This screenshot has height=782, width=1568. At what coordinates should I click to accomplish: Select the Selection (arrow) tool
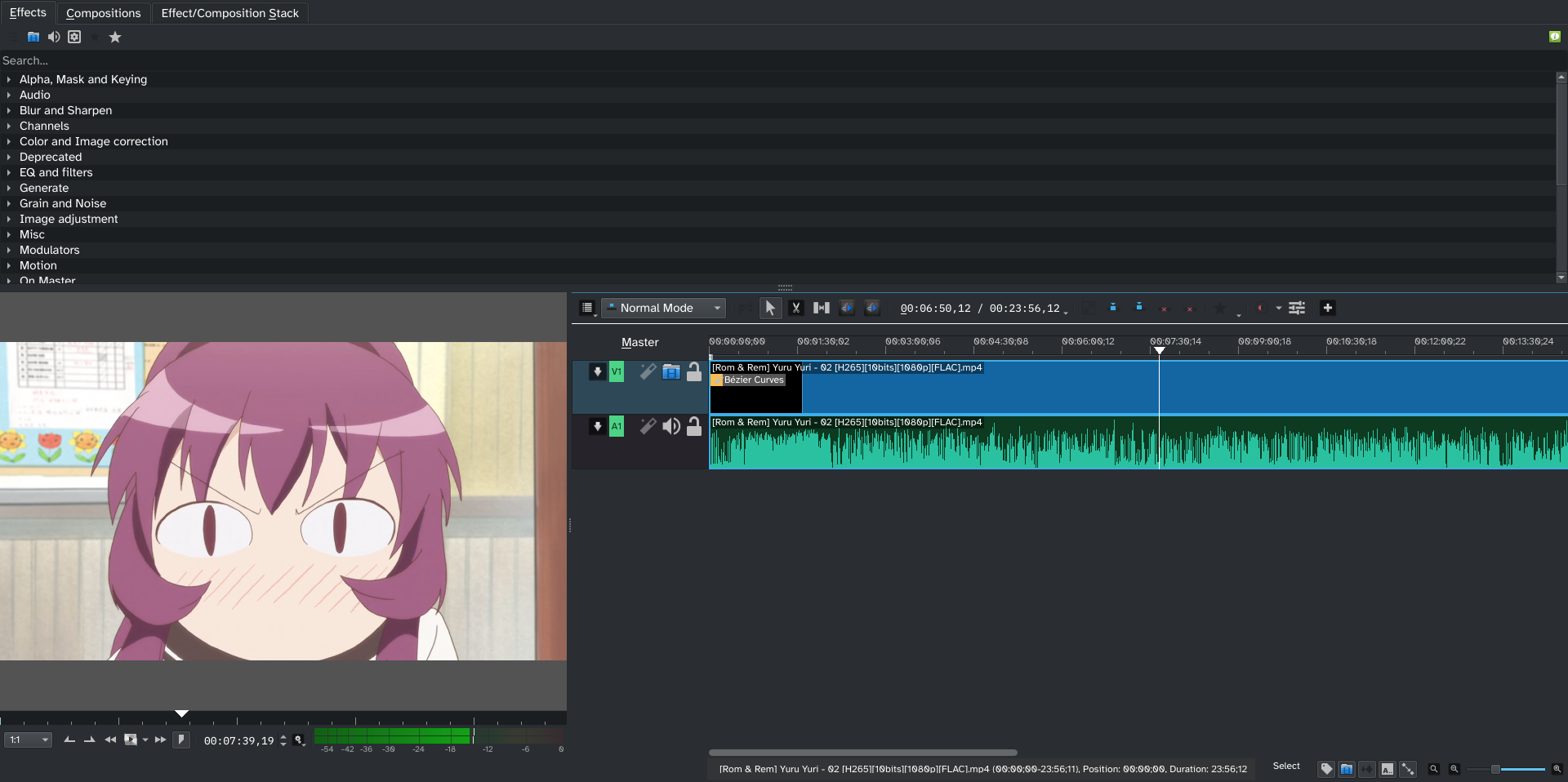point(769,308)
